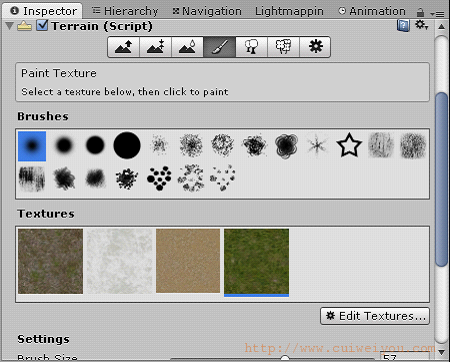Select the Raise/Lower Terrain tool
This screenshot has width=450, height=362.
[124, 47]
